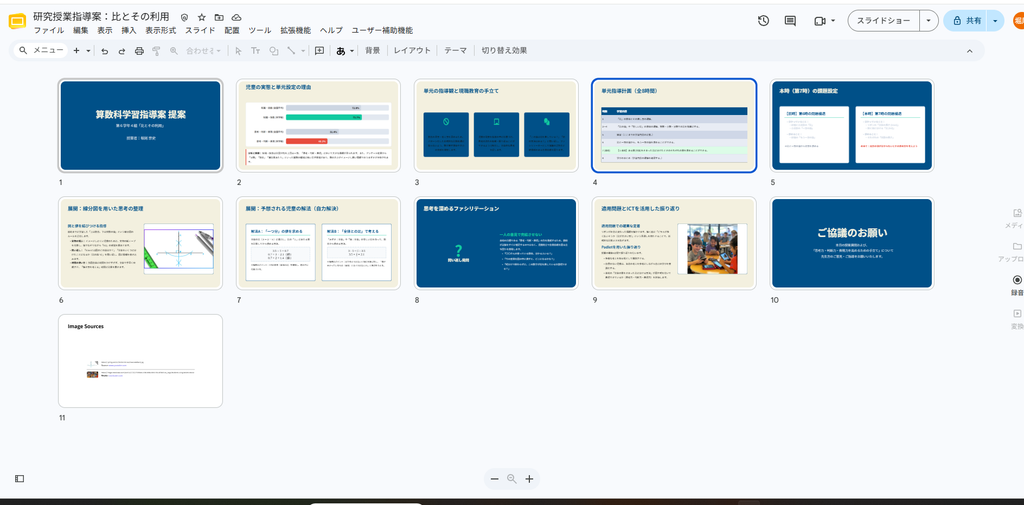This screenshot has width=1024, height=505.
Task: Open the ユーザー補助機能 menu
Action: (382, 30)
